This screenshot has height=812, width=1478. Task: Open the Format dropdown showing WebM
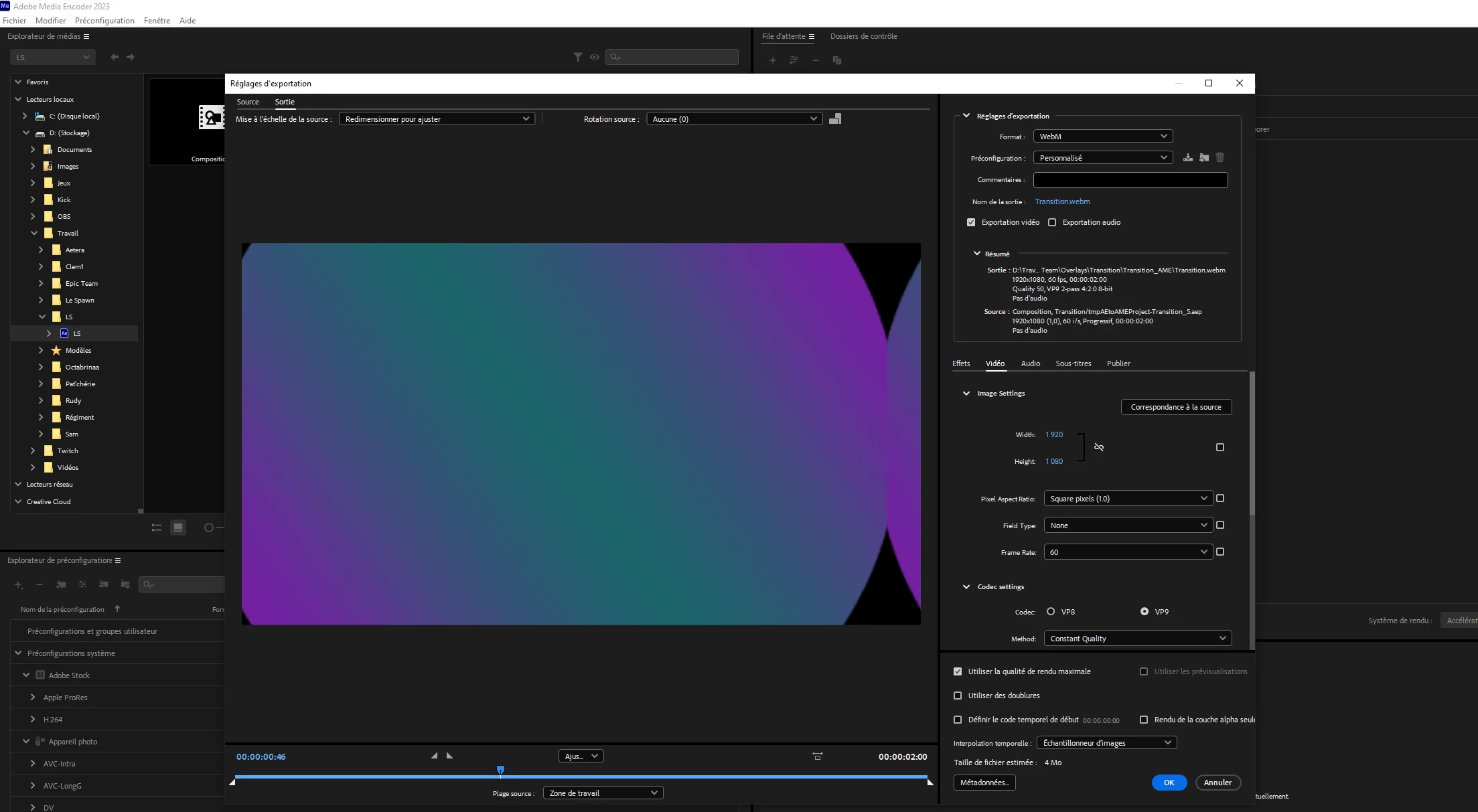pyautogui.click(x=1102, y=137)
